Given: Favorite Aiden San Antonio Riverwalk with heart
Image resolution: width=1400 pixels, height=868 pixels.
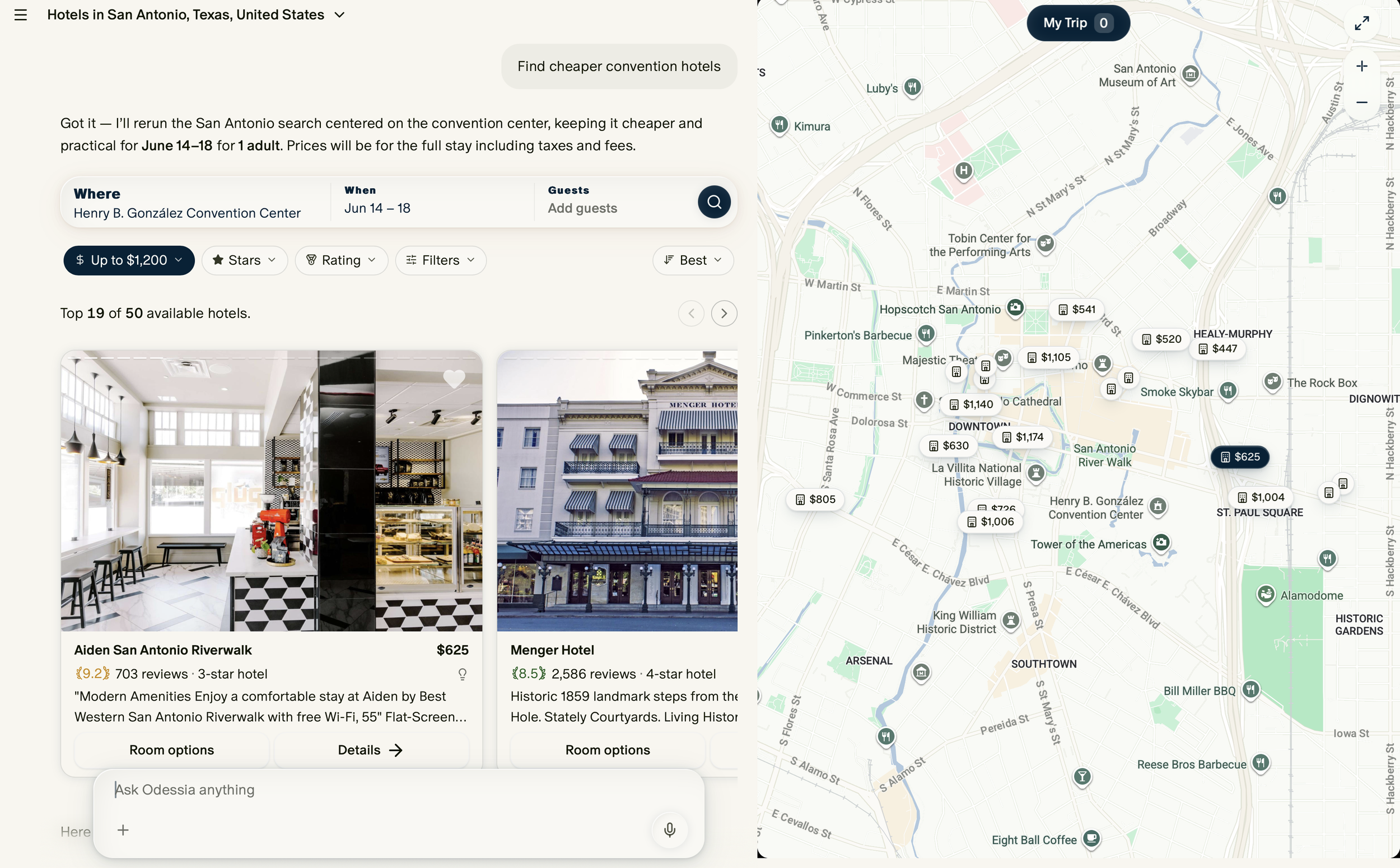Looking at the screenshot, I should [x=454, y=379].
